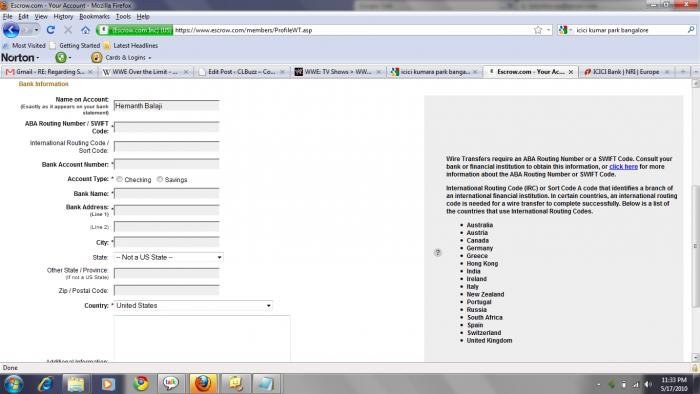Bookmark this page with the star icon

538,30
